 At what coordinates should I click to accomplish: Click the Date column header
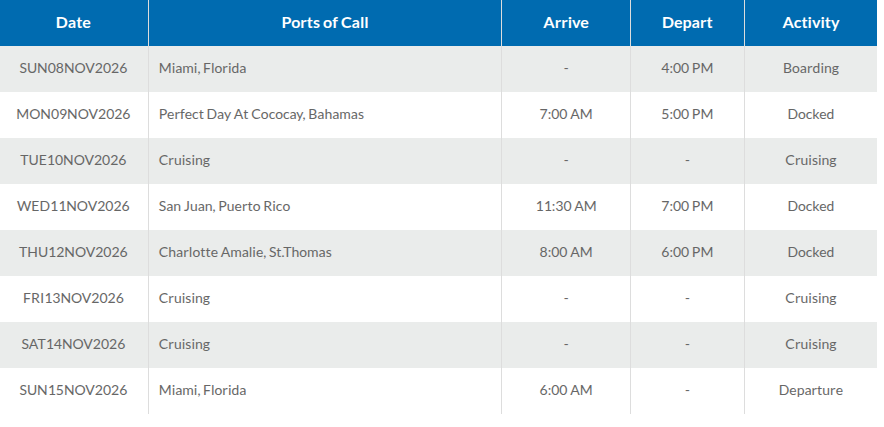[73, 23]
